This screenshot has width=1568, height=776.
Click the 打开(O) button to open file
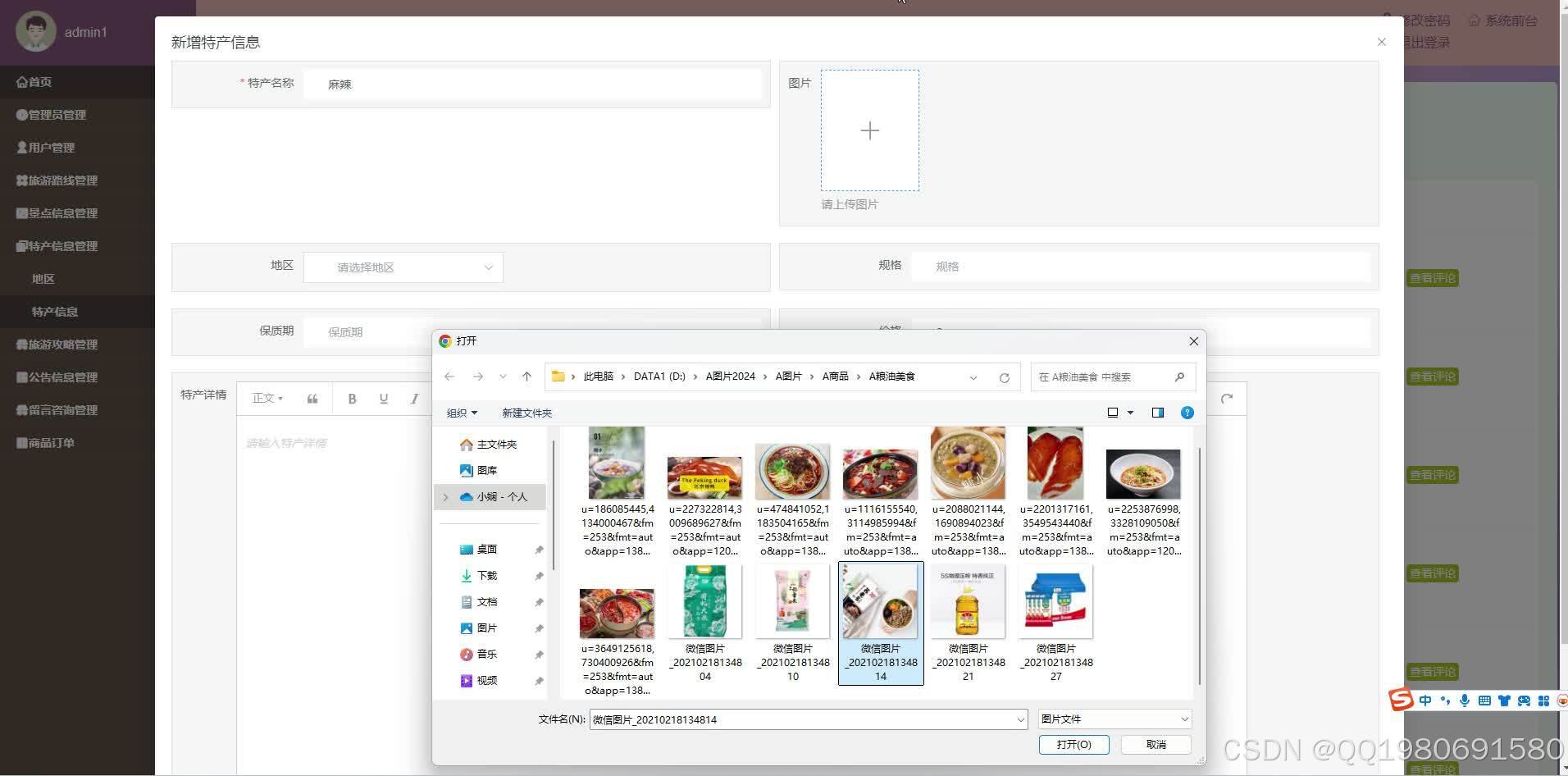click(1073, 744)
